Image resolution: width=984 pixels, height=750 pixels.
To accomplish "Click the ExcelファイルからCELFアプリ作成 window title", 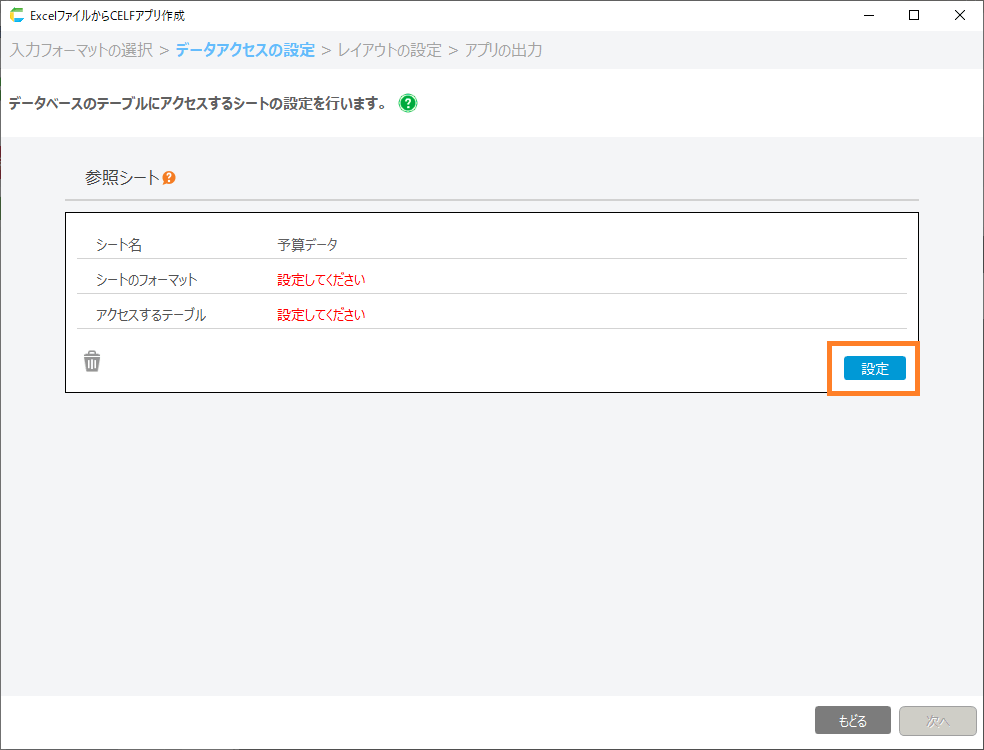I will pos(107,16).
